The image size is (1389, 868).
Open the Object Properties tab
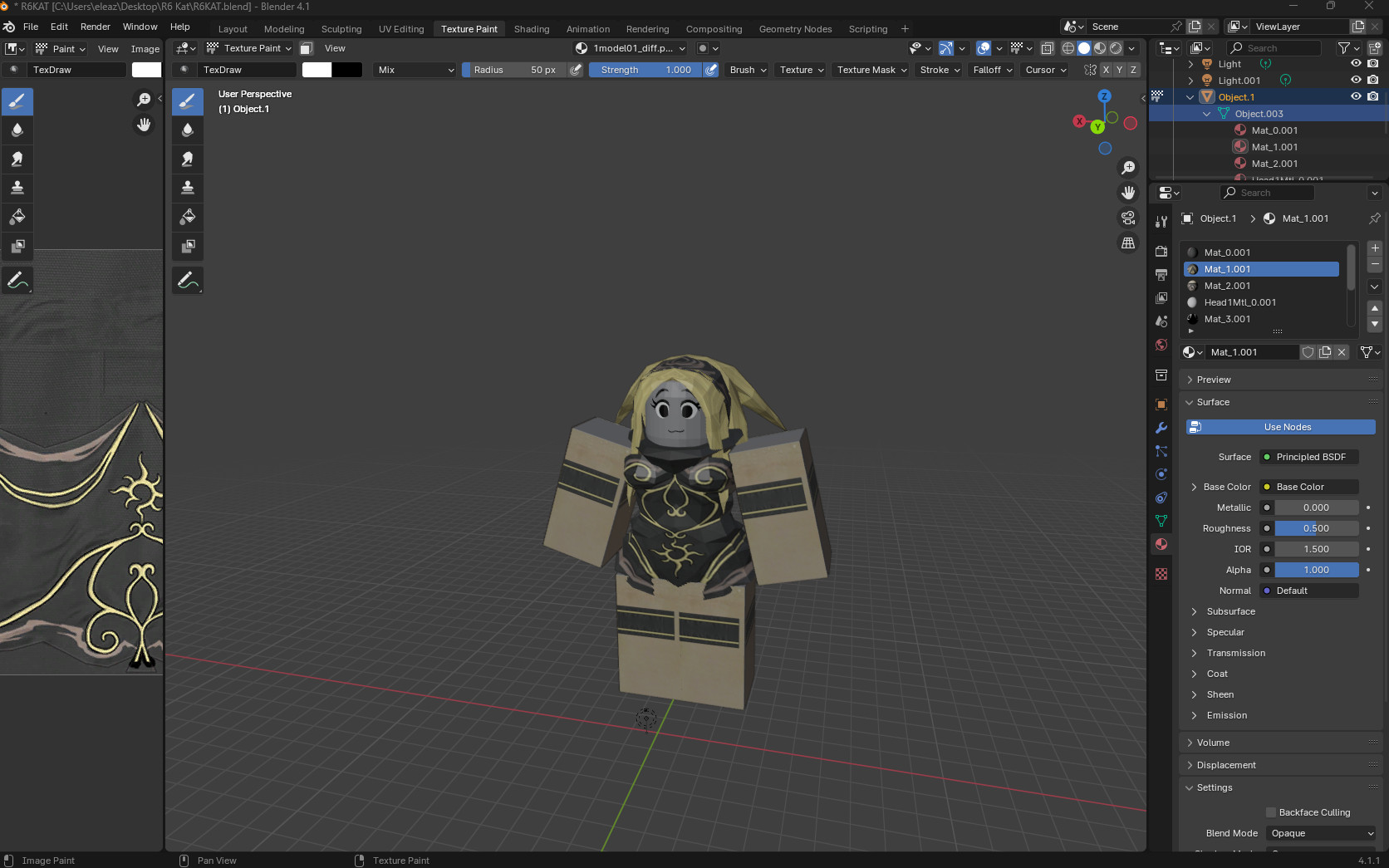(1161, 405)
